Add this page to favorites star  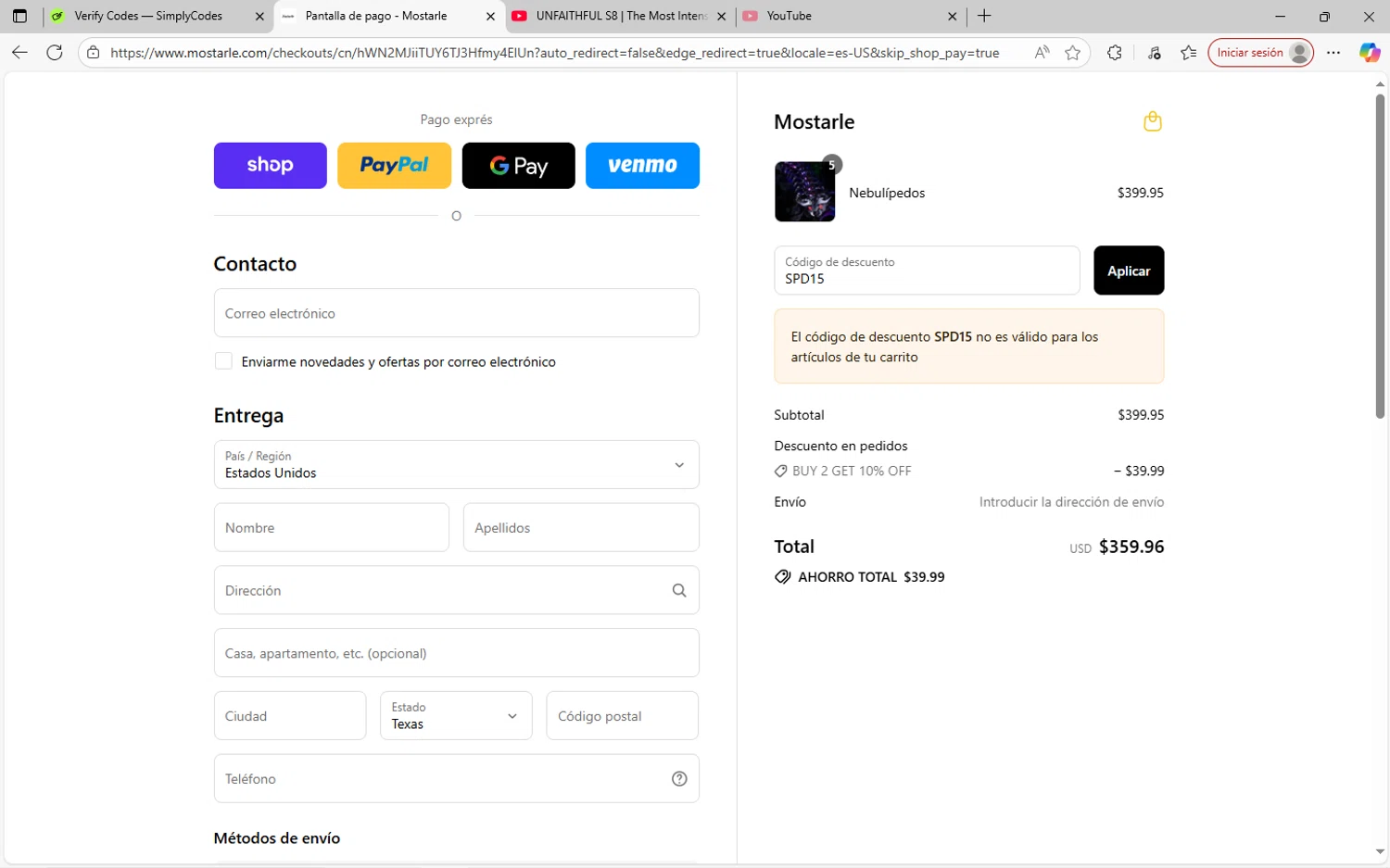[1073, 53]
